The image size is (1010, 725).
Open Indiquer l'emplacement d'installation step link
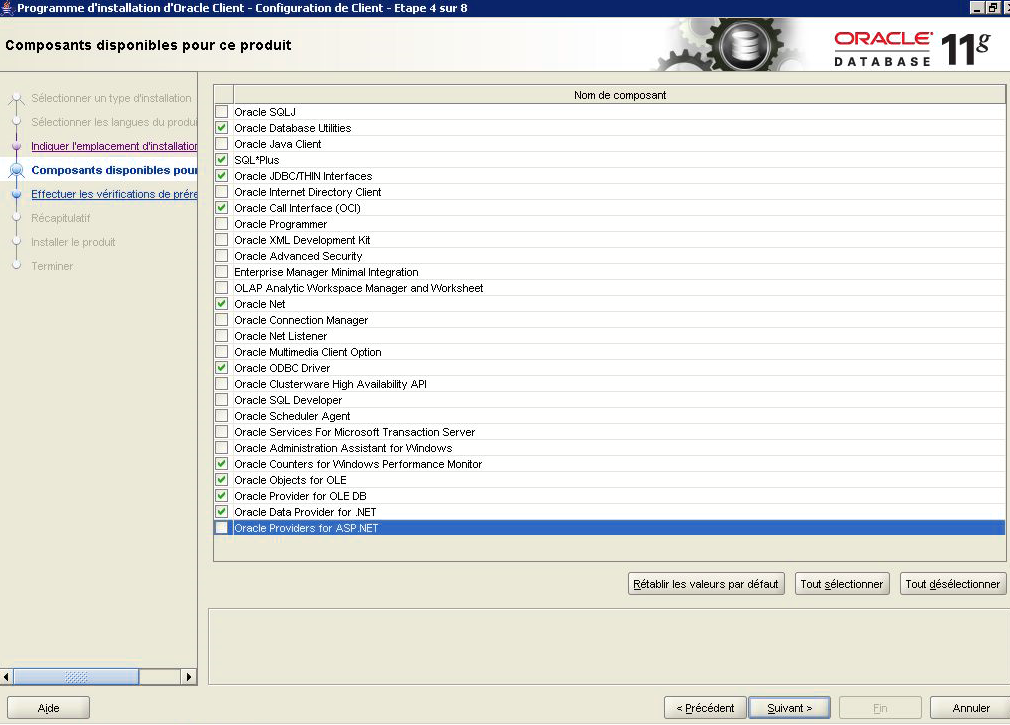click(114, 146)
